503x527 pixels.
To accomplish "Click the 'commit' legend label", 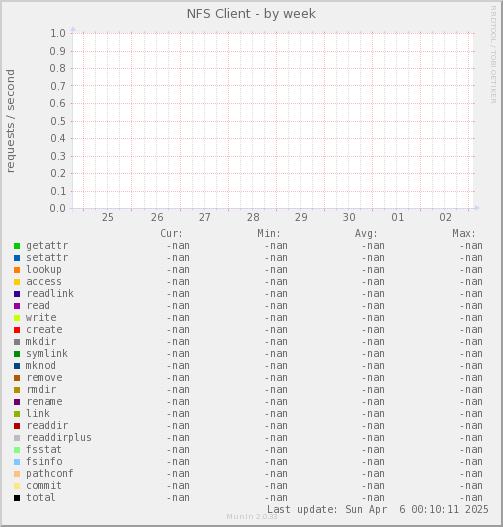I will pos(44,486).
